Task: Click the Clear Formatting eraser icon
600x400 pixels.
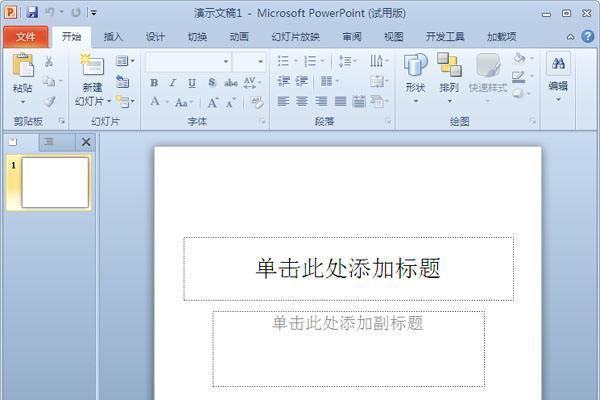Action: pos(256,103)
